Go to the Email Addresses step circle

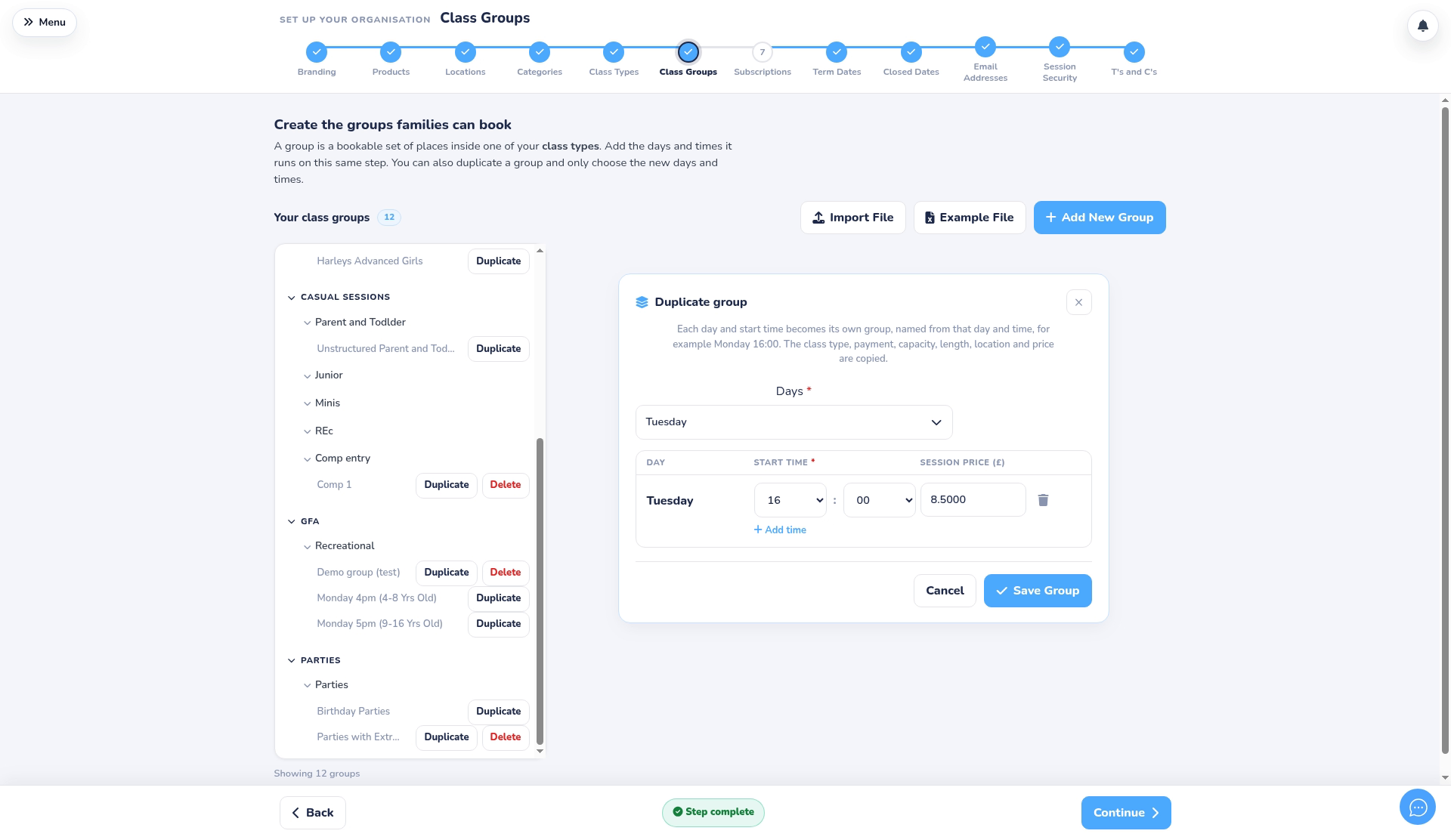985,47
